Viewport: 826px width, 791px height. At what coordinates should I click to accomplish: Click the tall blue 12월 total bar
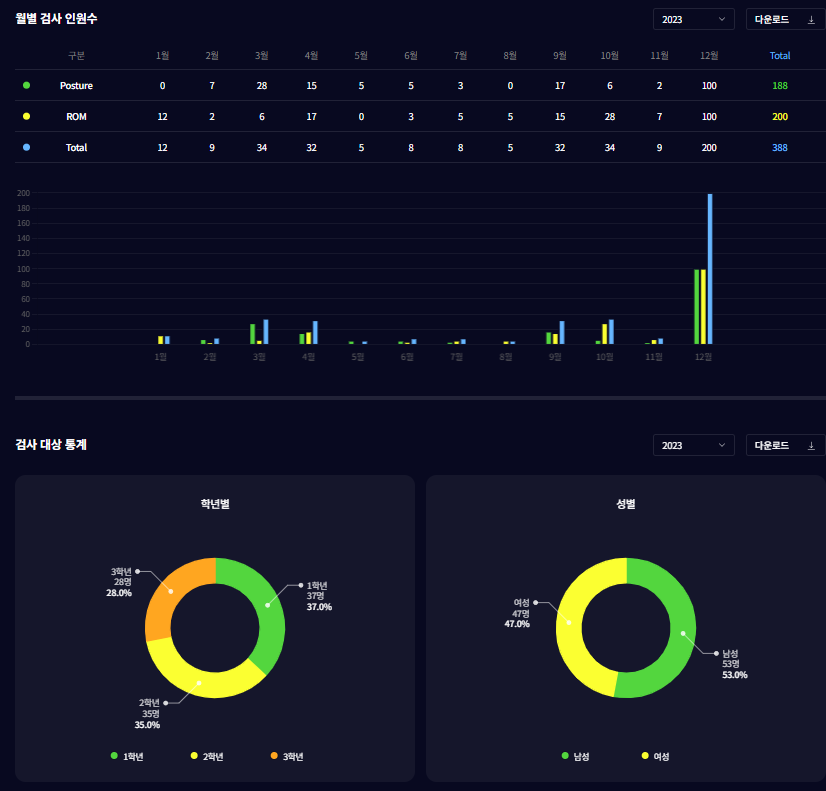pyautogui.click(x=710, y=270)
